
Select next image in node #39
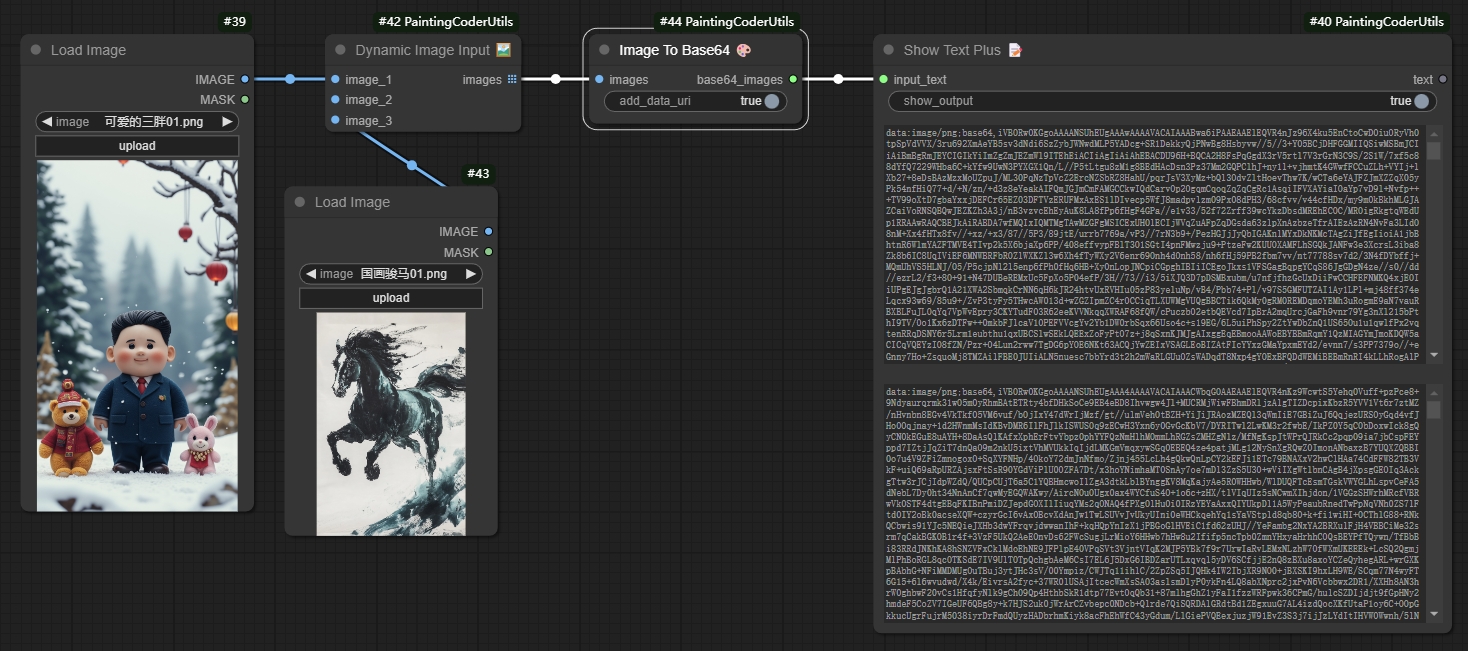coord(228,122)
